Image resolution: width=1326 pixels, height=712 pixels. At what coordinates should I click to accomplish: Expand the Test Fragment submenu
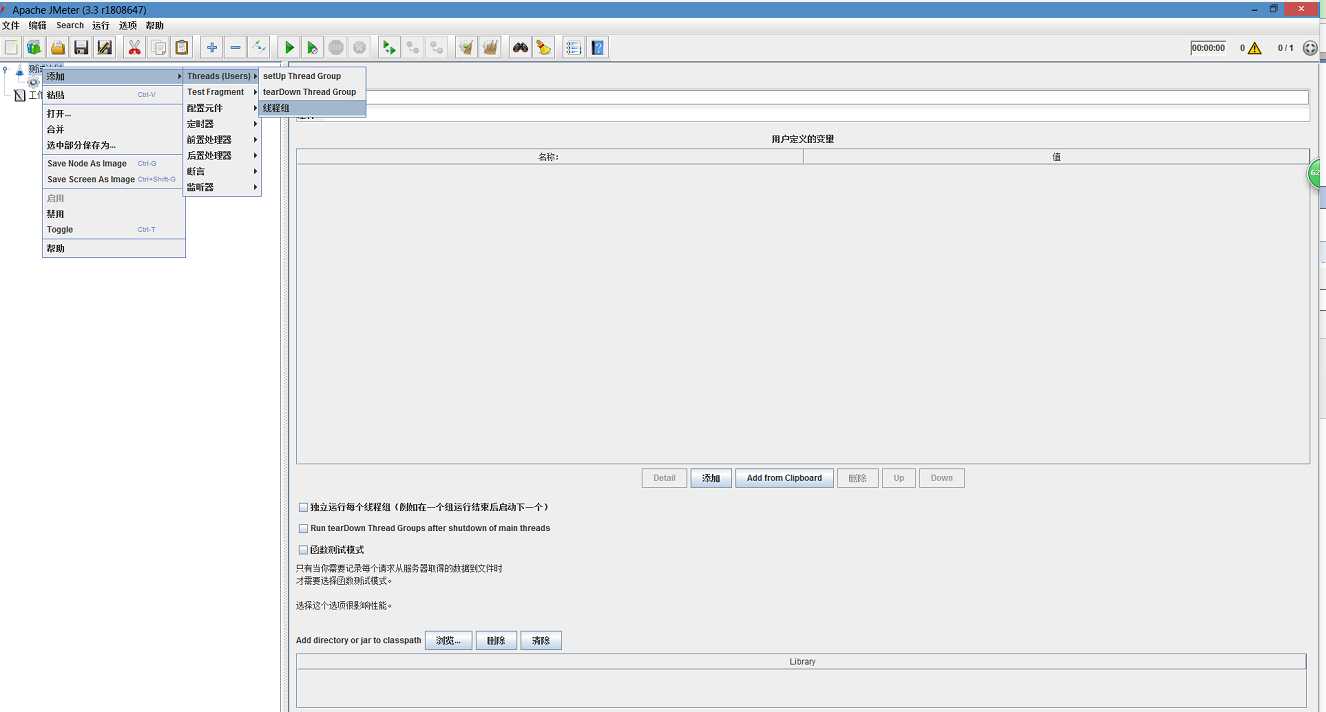(x=222, y=92)
